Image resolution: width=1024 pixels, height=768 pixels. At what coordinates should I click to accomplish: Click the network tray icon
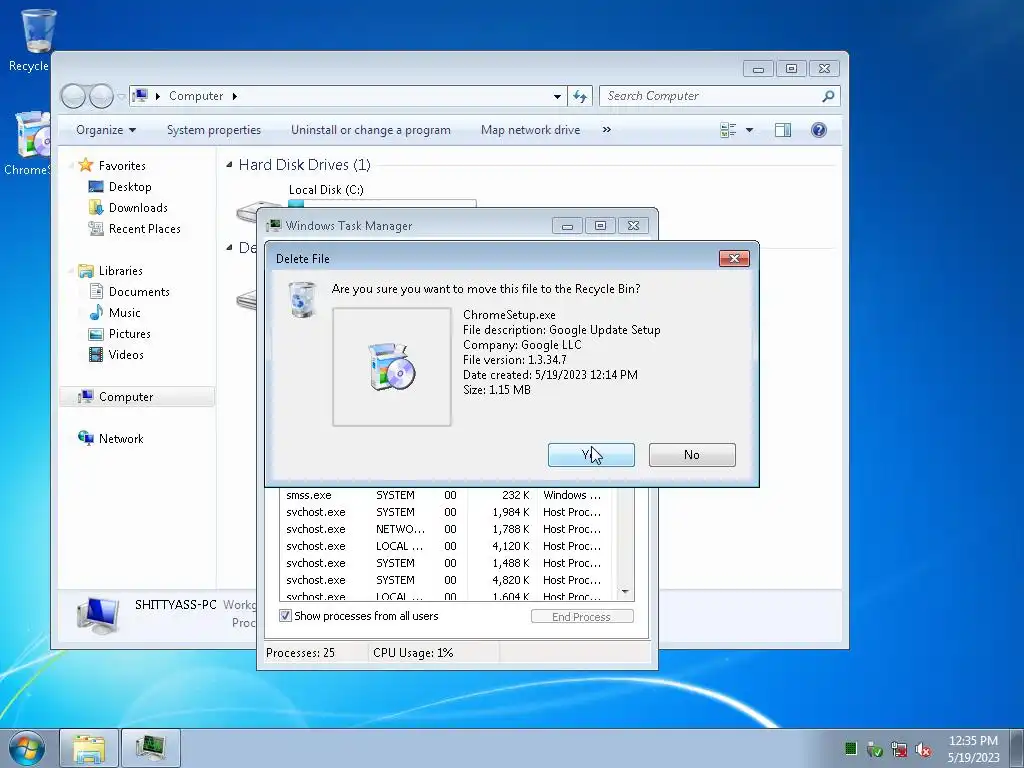click(x=899, y=749)
